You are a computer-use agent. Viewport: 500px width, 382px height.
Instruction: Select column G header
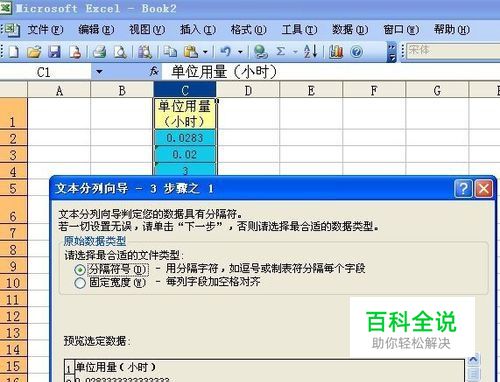(437, 90)
